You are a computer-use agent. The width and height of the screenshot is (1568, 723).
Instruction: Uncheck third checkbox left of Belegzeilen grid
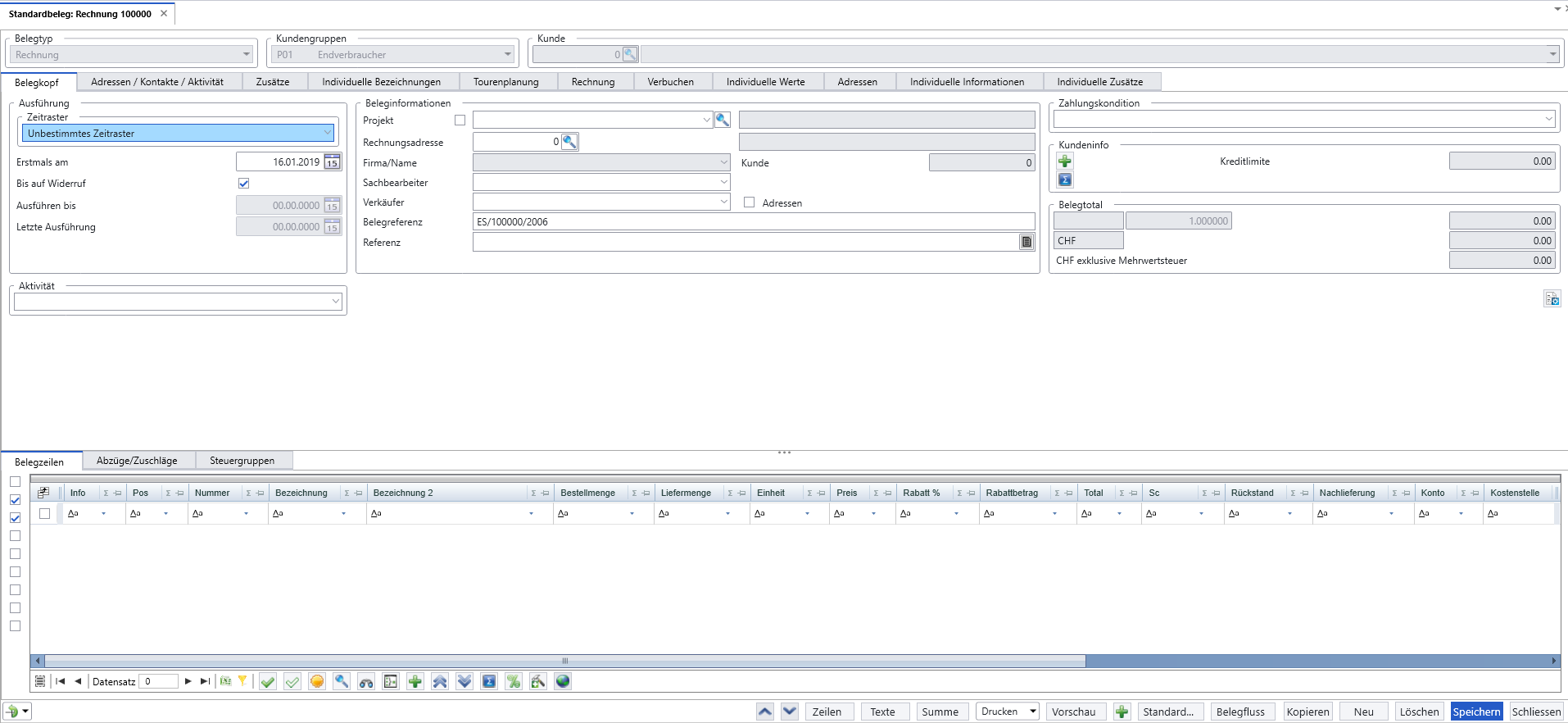[15, 518]
